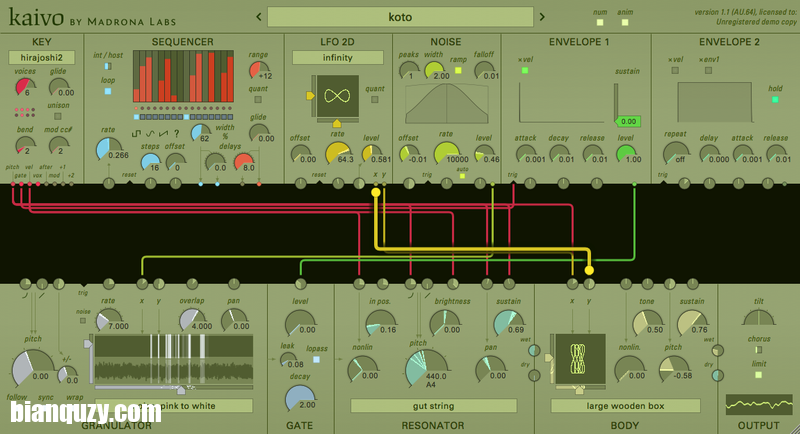Click the granulator horizontal position slider
Image resolution: width=800 pixels, height=434 pixels.
tap(173, 390)
